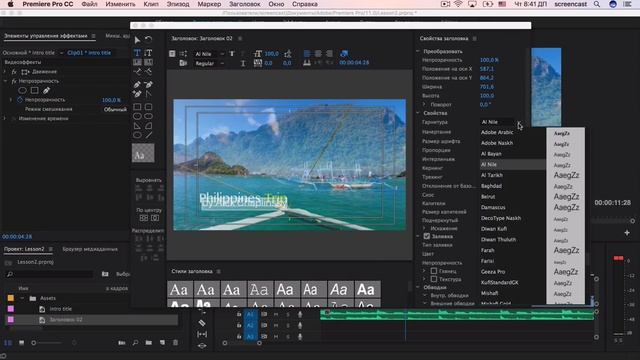This screenshot has height=360, width=640.
Task: Click opacity value 100,0 % in Effect Controls
Action: (x=111, y=100)
